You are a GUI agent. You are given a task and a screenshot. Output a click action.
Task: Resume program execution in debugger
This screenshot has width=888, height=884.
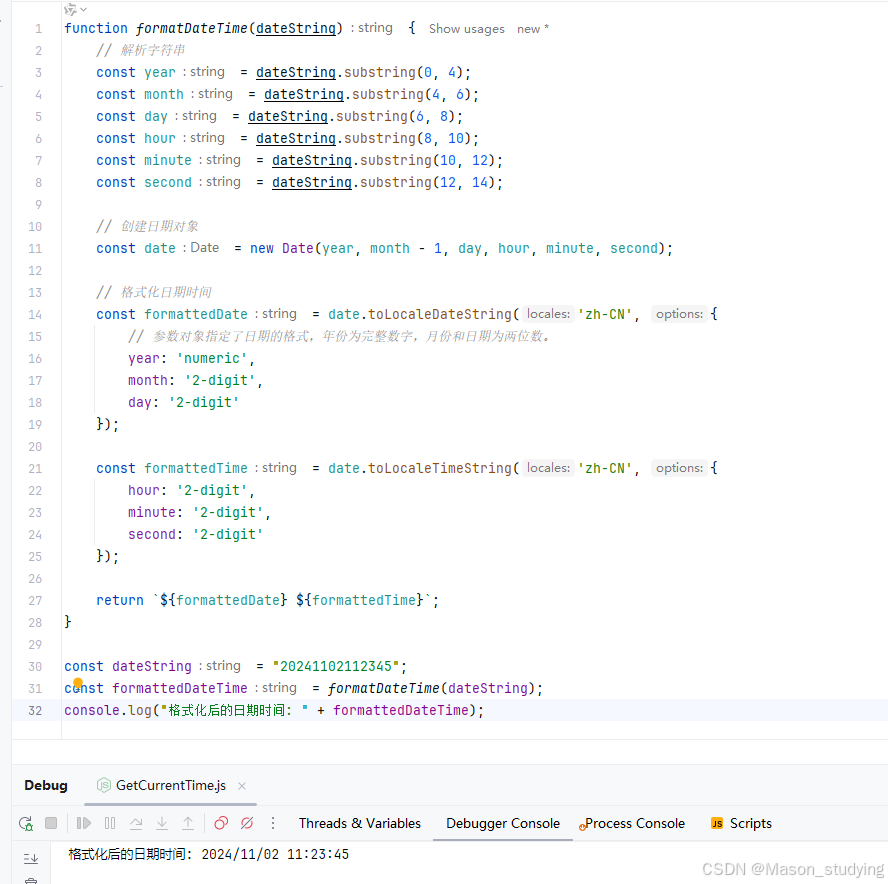click(x=83, y=823)
